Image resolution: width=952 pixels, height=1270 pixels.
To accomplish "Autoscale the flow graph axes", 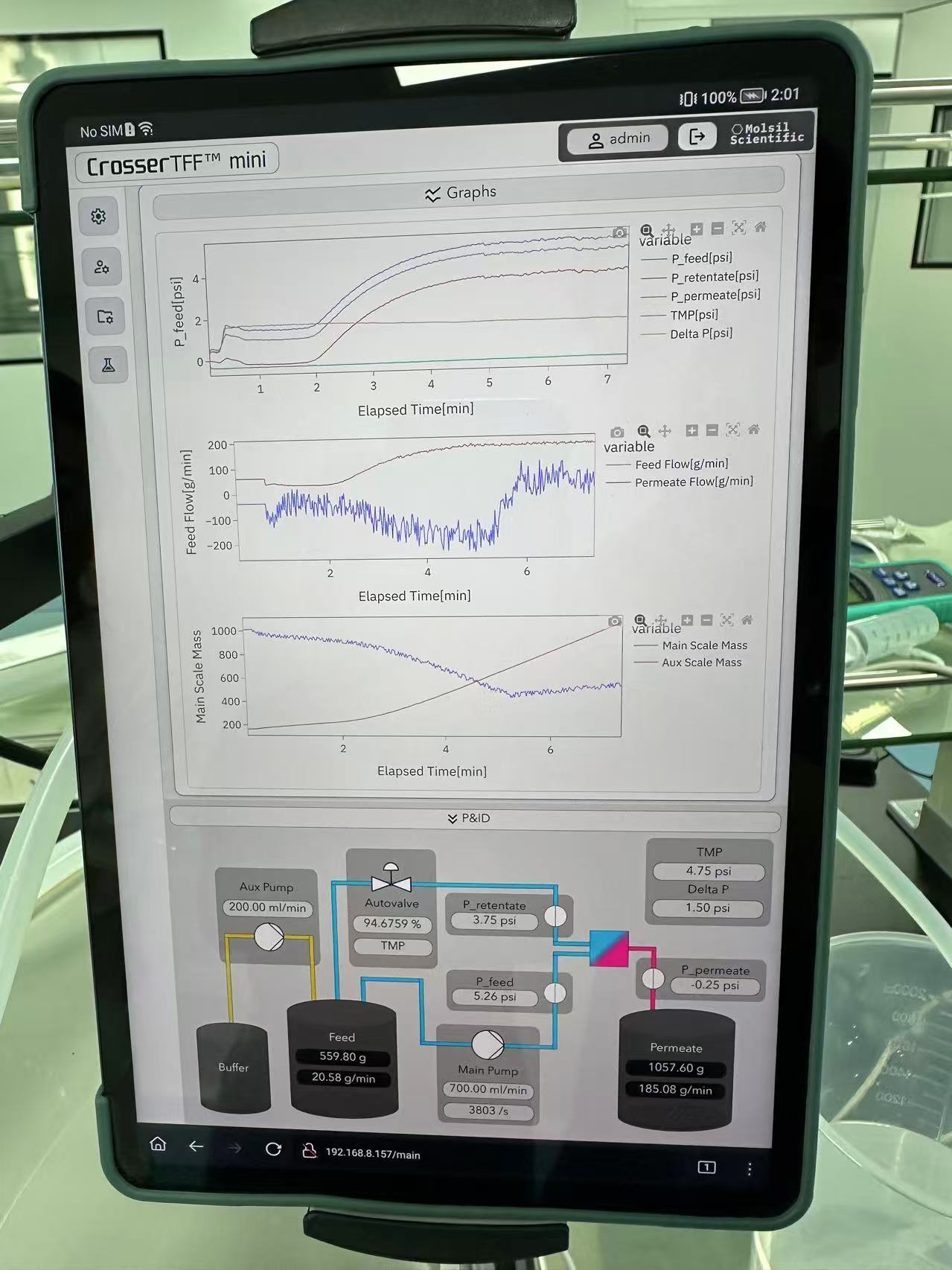I will 732,430.
